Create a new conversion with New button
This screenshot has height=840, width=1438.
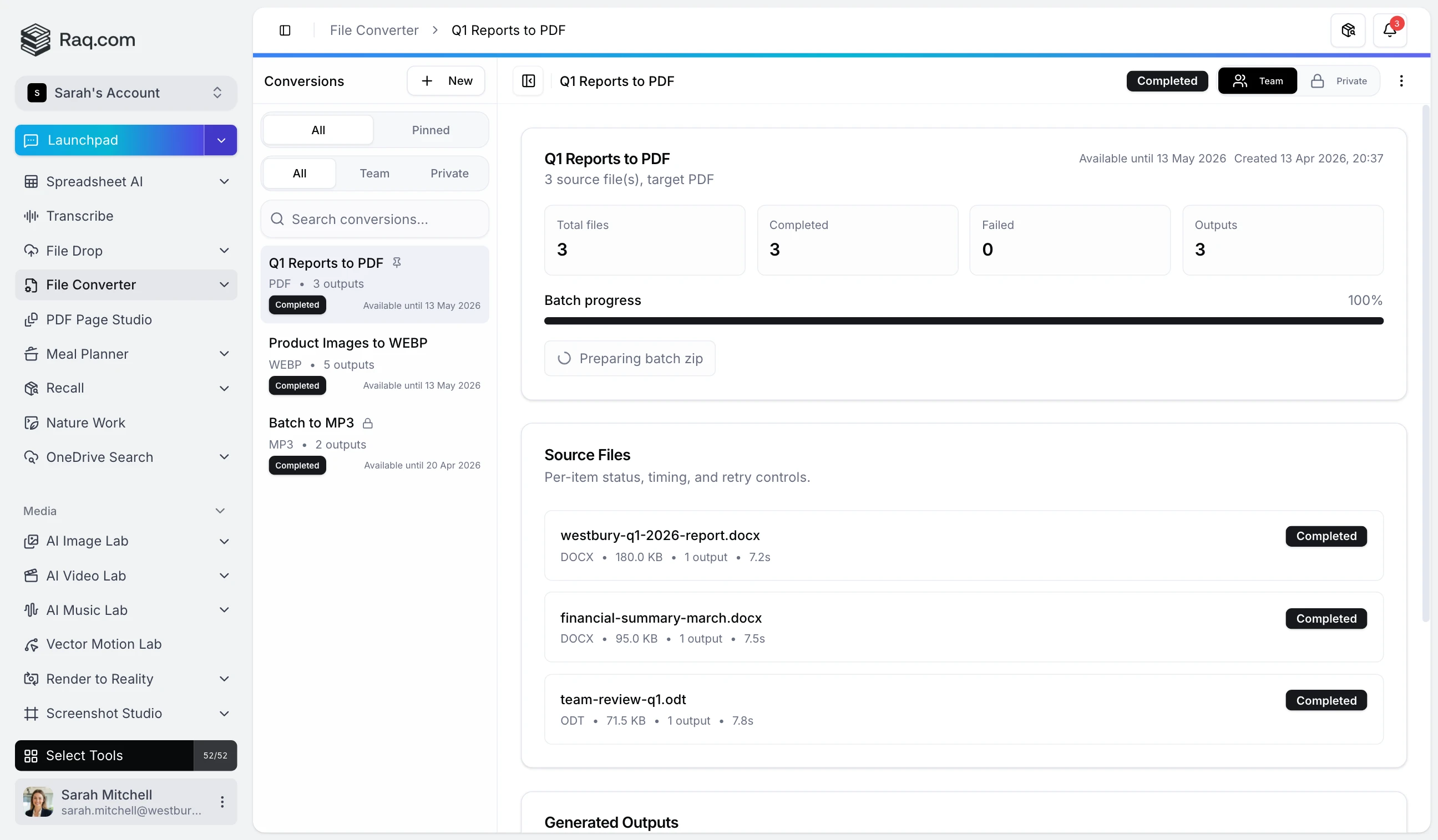pos(446,80)
